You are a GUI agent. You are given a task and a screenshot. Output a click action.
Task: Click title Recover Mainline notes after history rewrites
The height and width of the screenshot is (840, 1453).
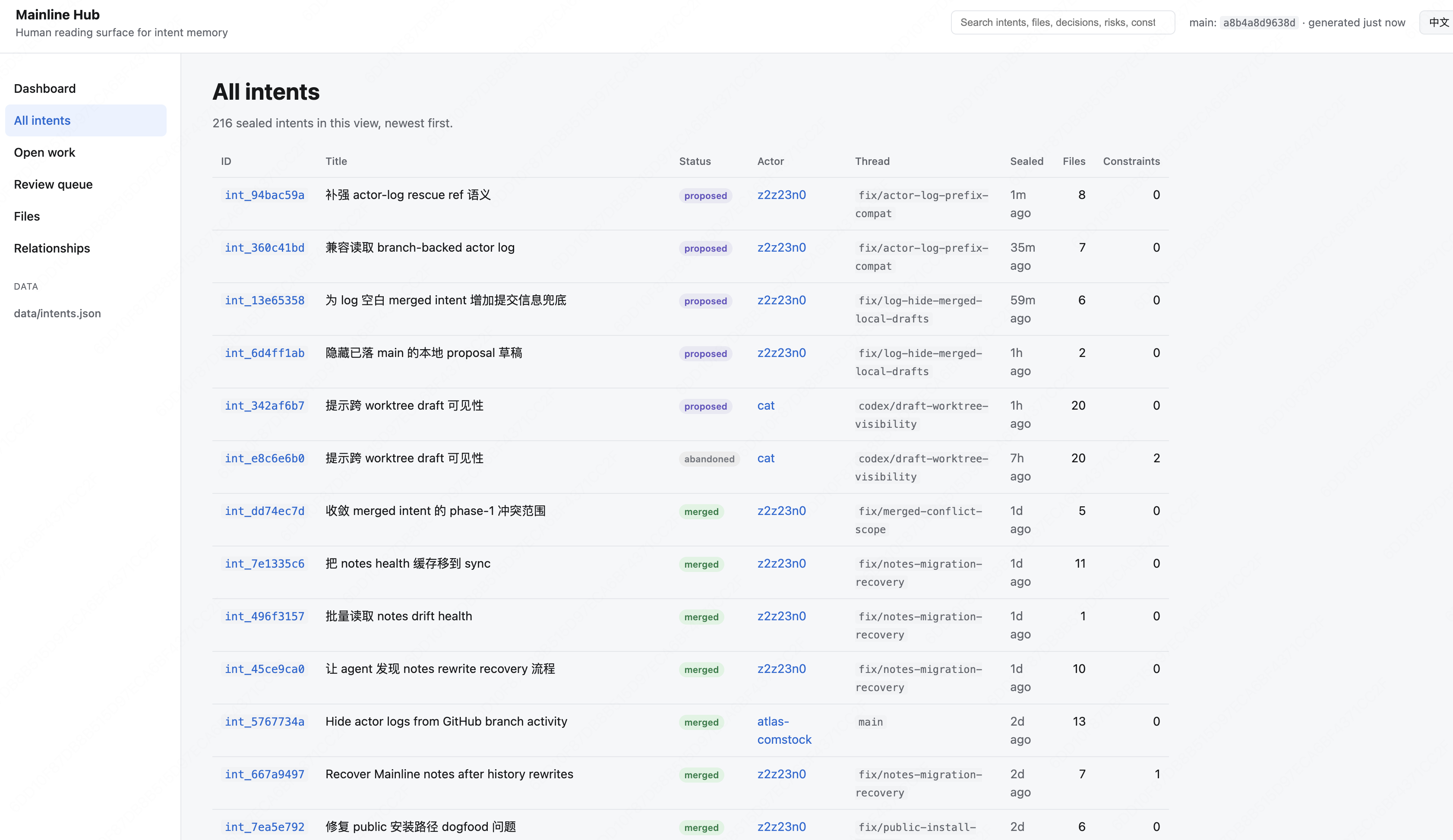(449, 774)
